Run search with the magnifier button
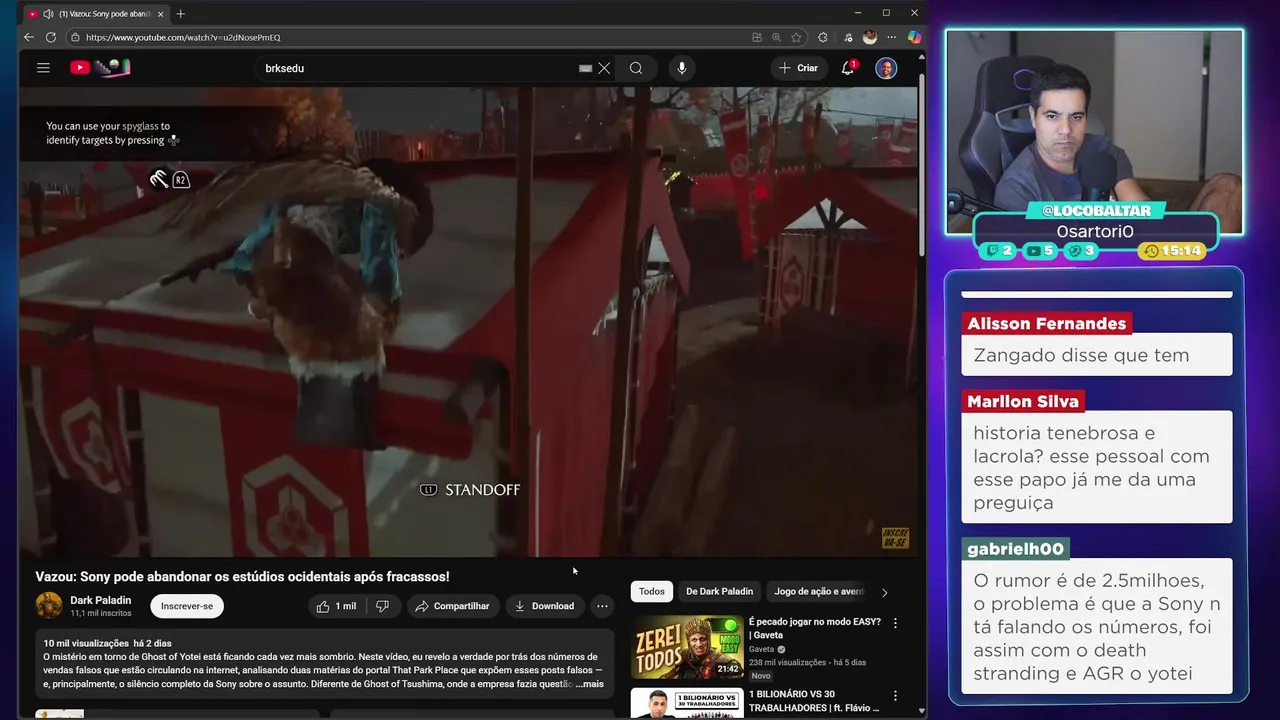Image resolution: width=1280 pixels, height=720 pixels. (636, 68)
